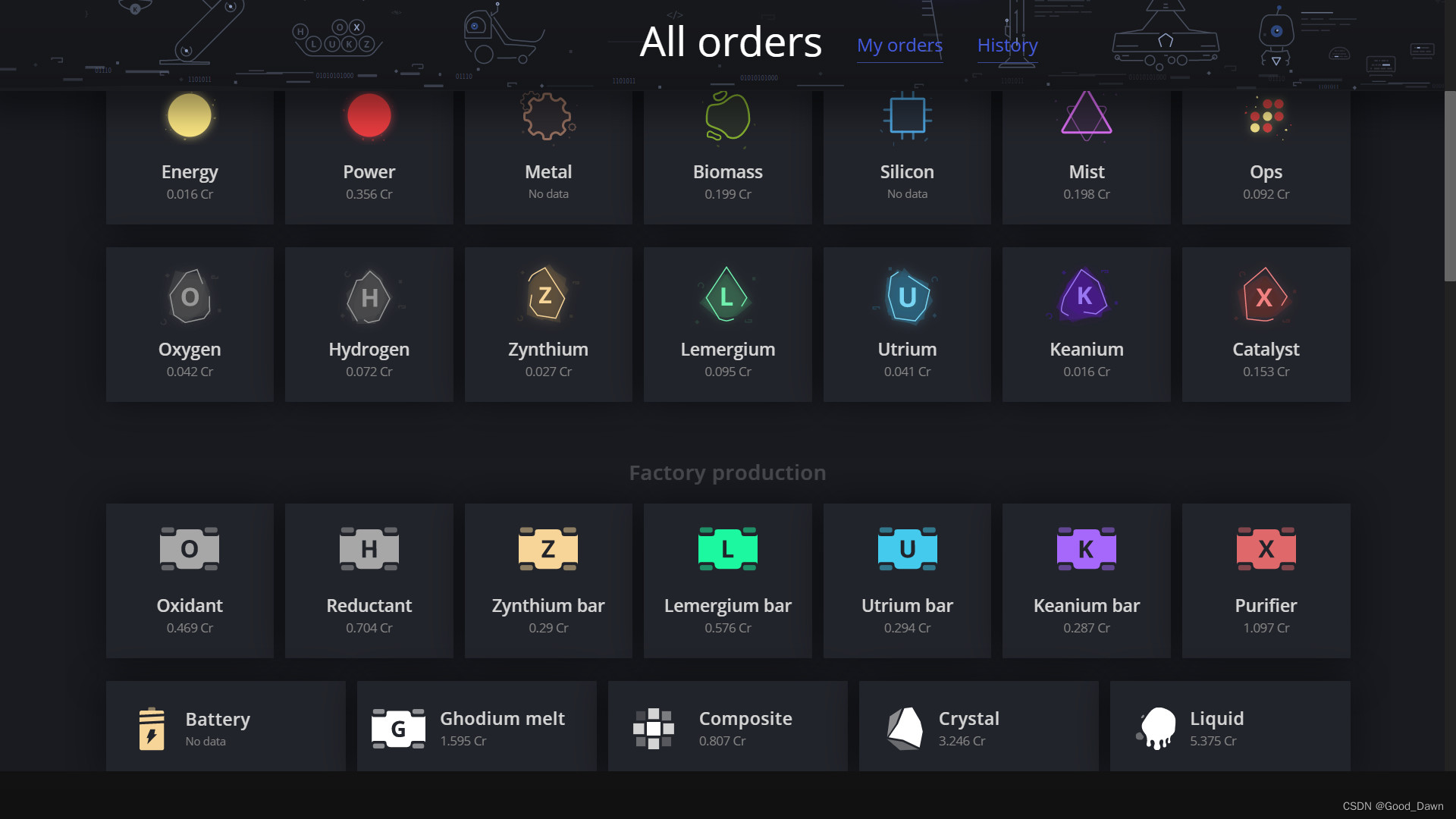Open the Purifier 1.097 Cr tile
Viewport: 1456px width, 819px height.
1266,581
